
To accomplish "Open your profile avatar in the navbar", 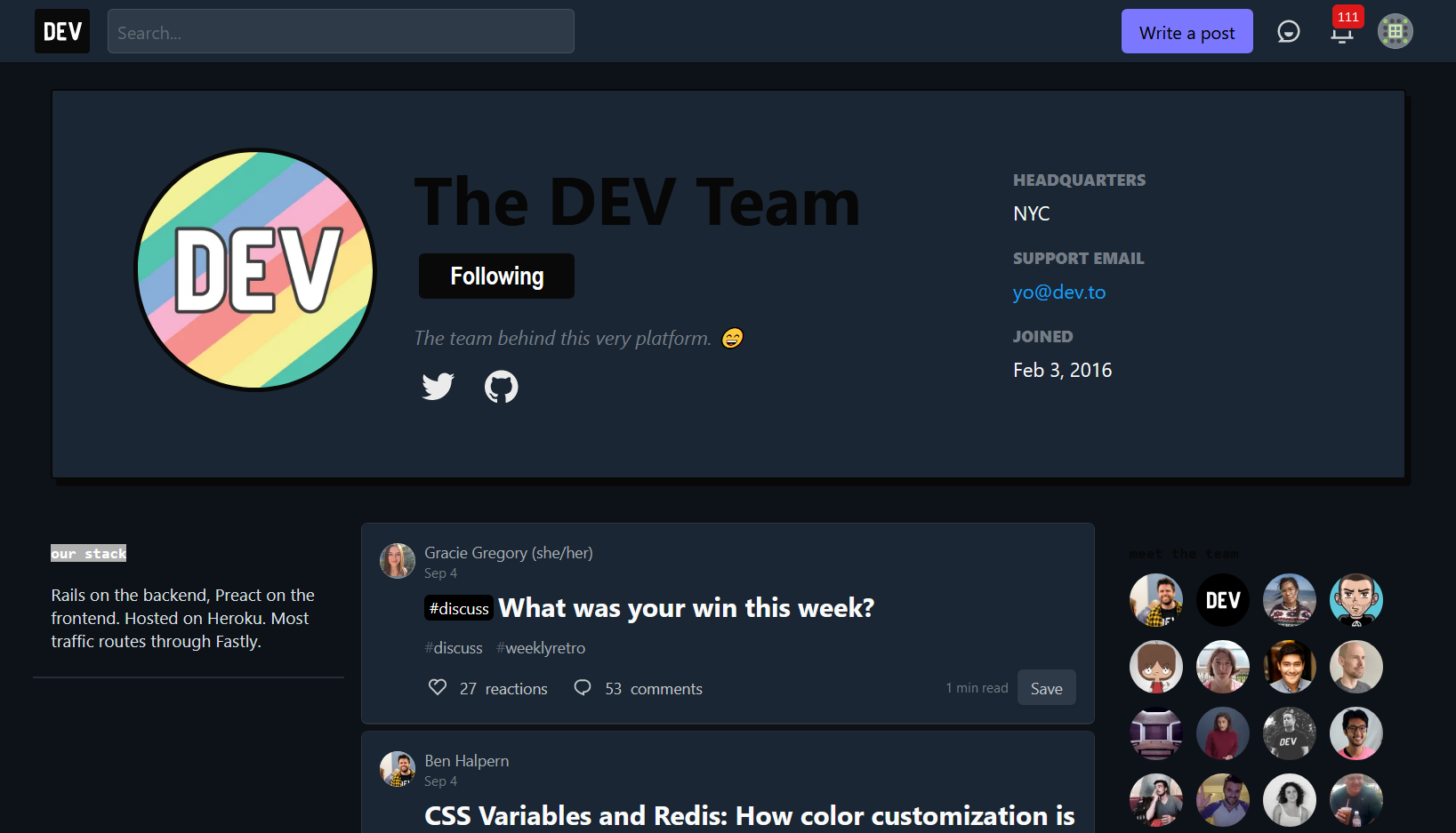I will [1396, 31].
